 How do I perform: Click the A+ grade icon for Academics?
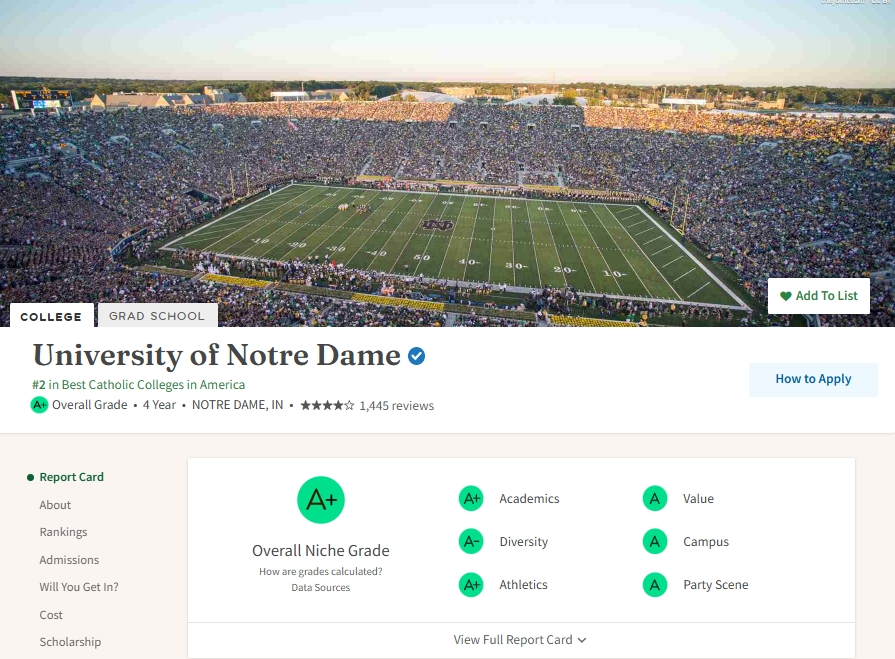pyautogui.click(x=471, y=499)
